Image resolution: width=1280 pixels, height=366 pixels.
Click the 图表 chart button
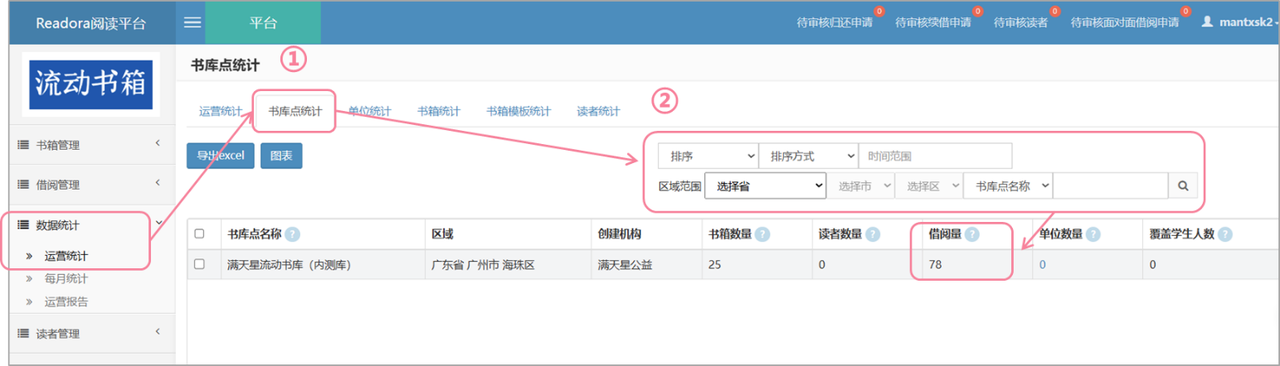tap(281, 156)
